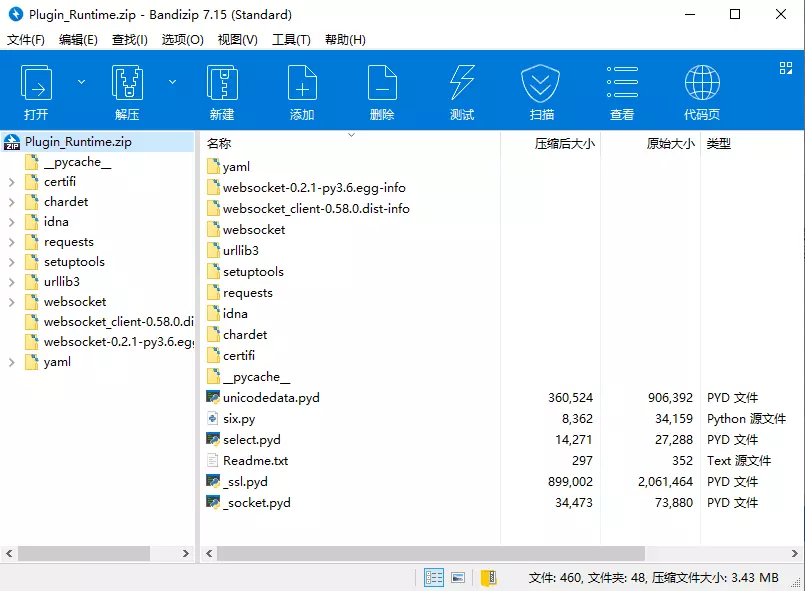Open the File (文件) menu
Screen dimensions: 805x591
point(26,40)
